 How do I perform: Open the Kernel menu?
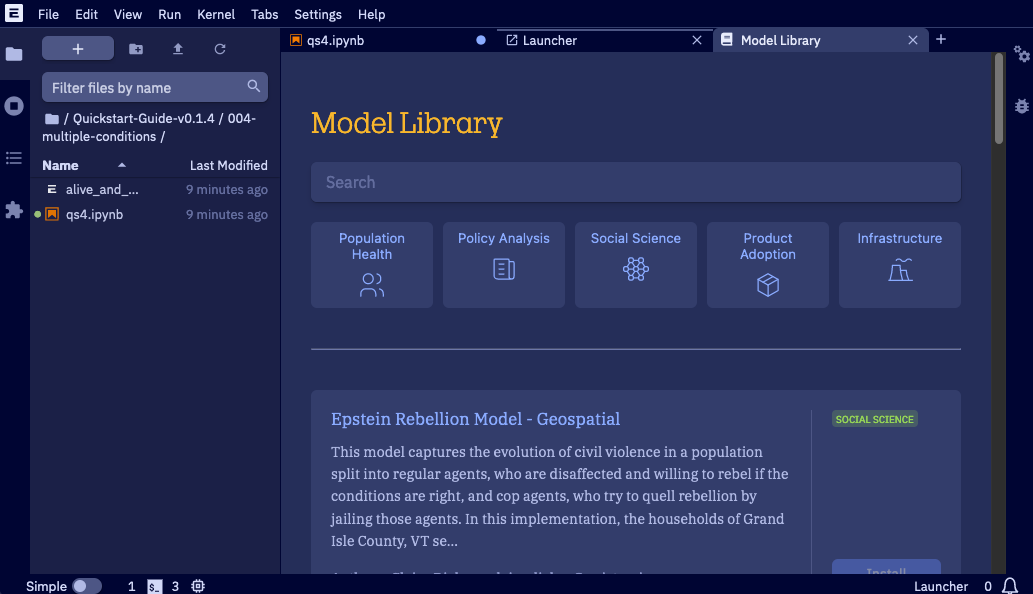point(215,14)
